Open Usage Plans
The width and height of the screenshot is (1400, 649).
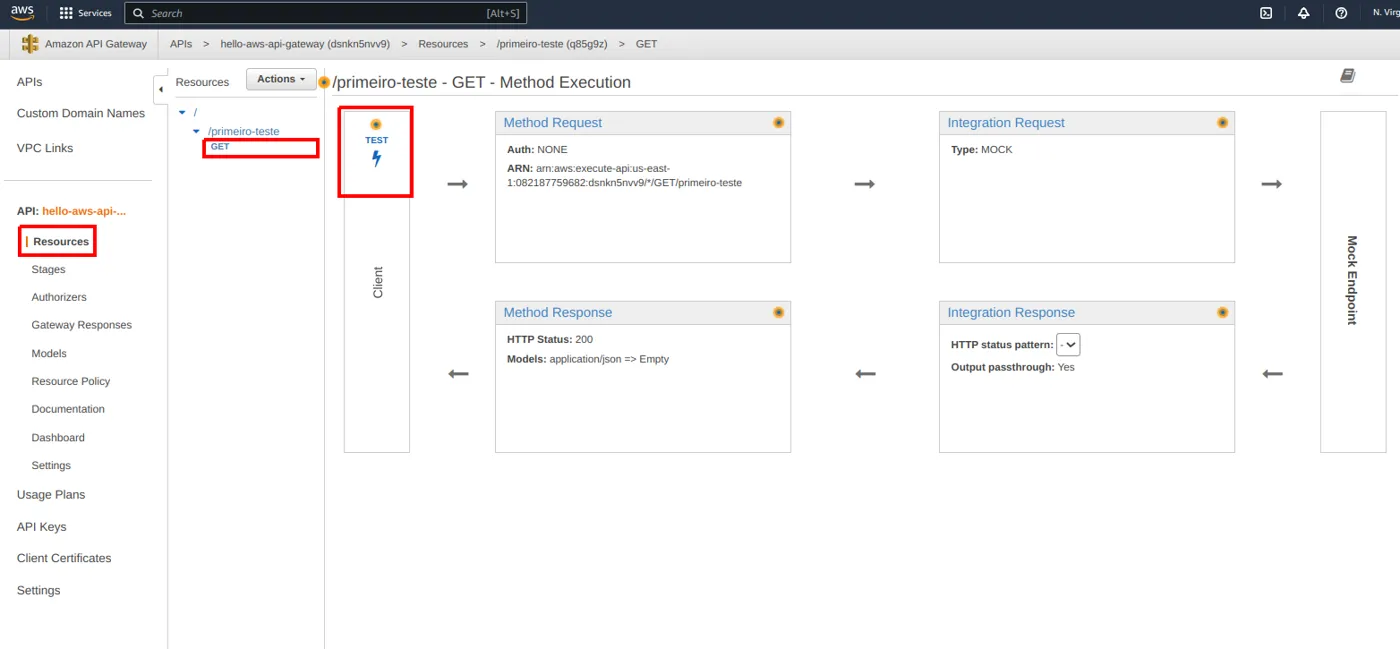pos(51,495)
